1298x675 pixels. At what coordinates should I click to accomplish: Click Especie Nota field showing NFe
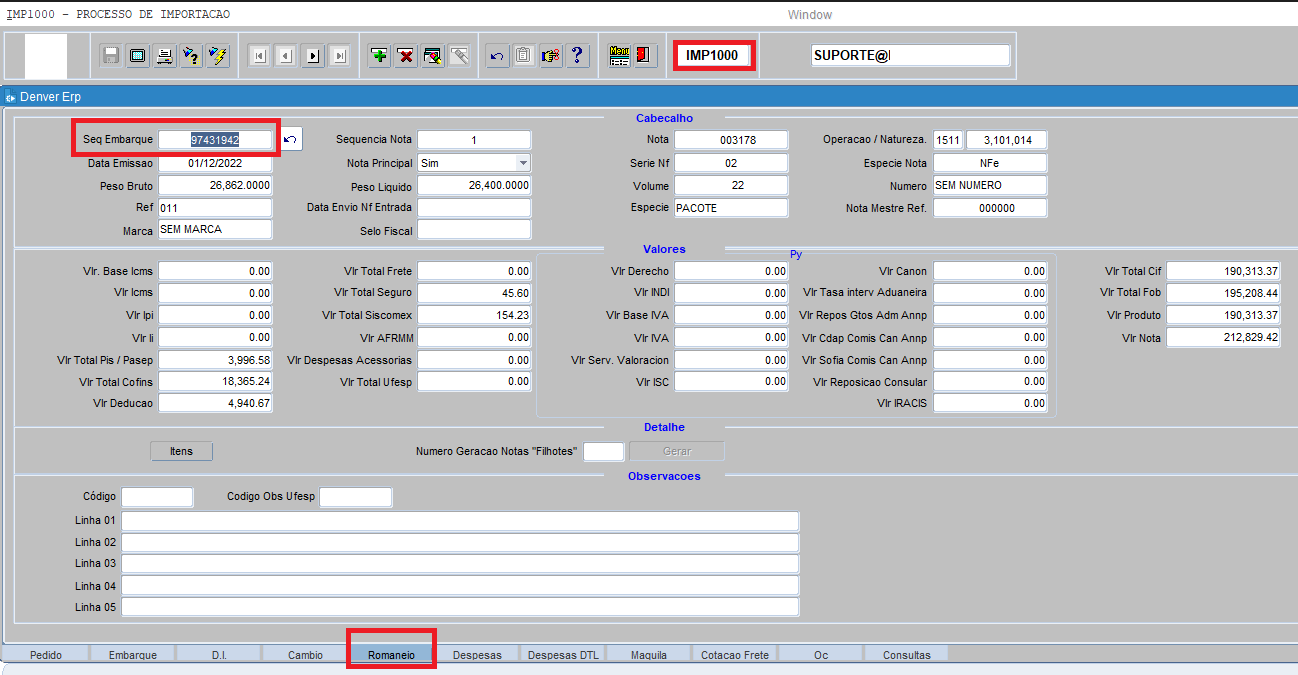(x=990, y=163)
